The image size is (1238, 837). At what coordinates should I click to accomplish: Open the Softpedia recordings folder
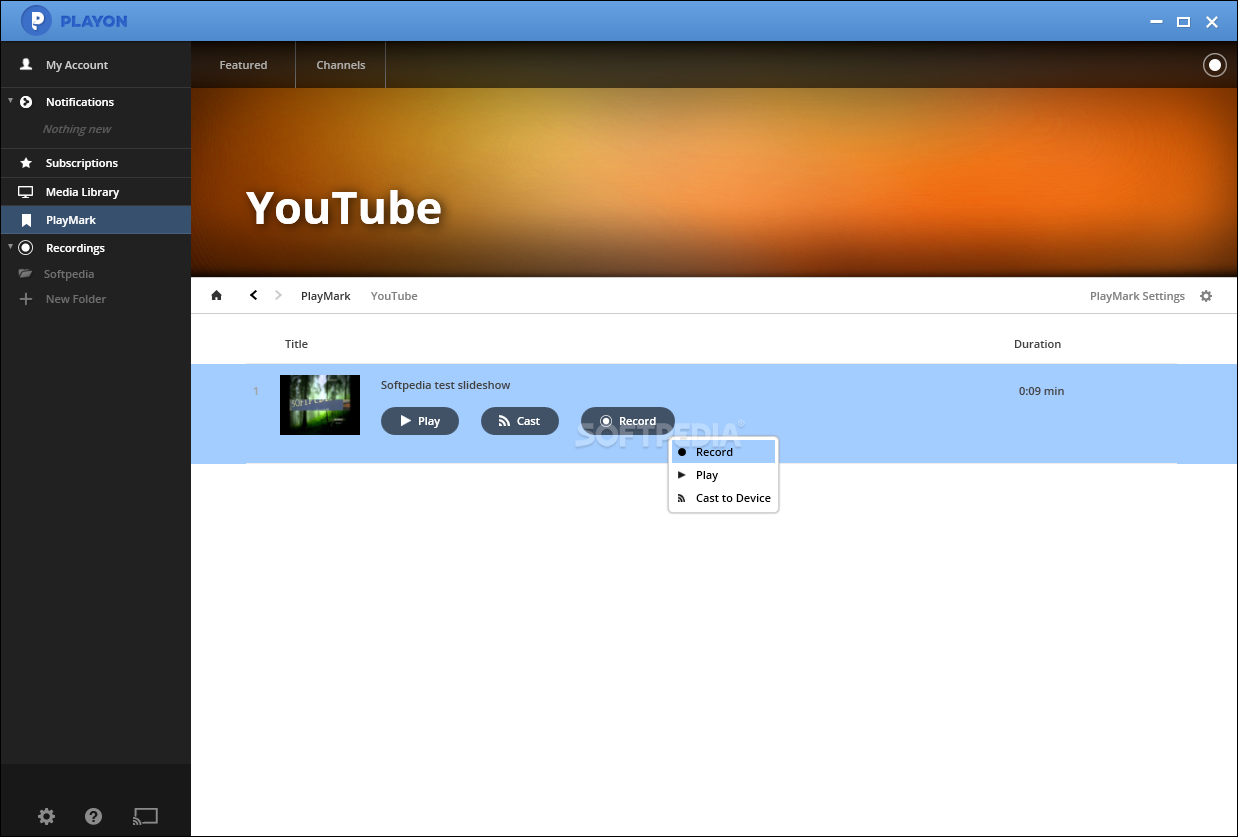click(69, 274)
